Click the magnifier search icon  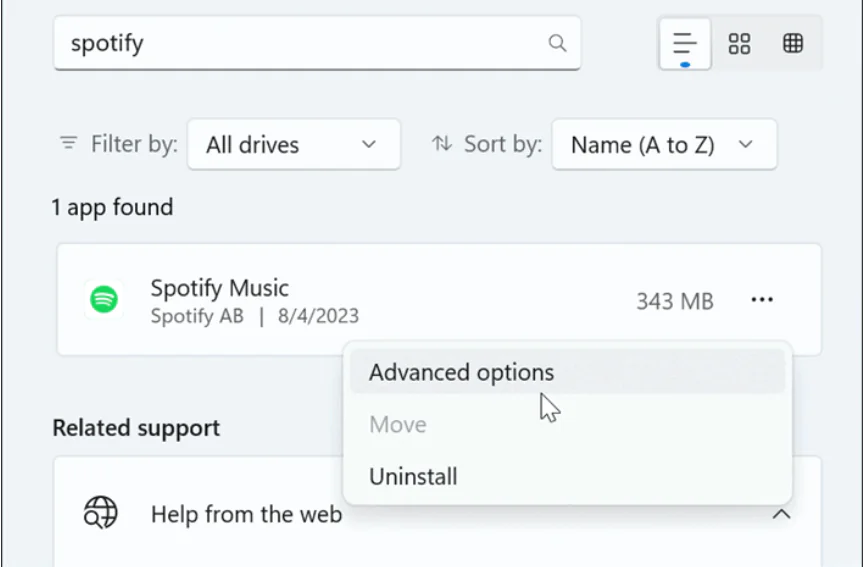pos(557,43)
